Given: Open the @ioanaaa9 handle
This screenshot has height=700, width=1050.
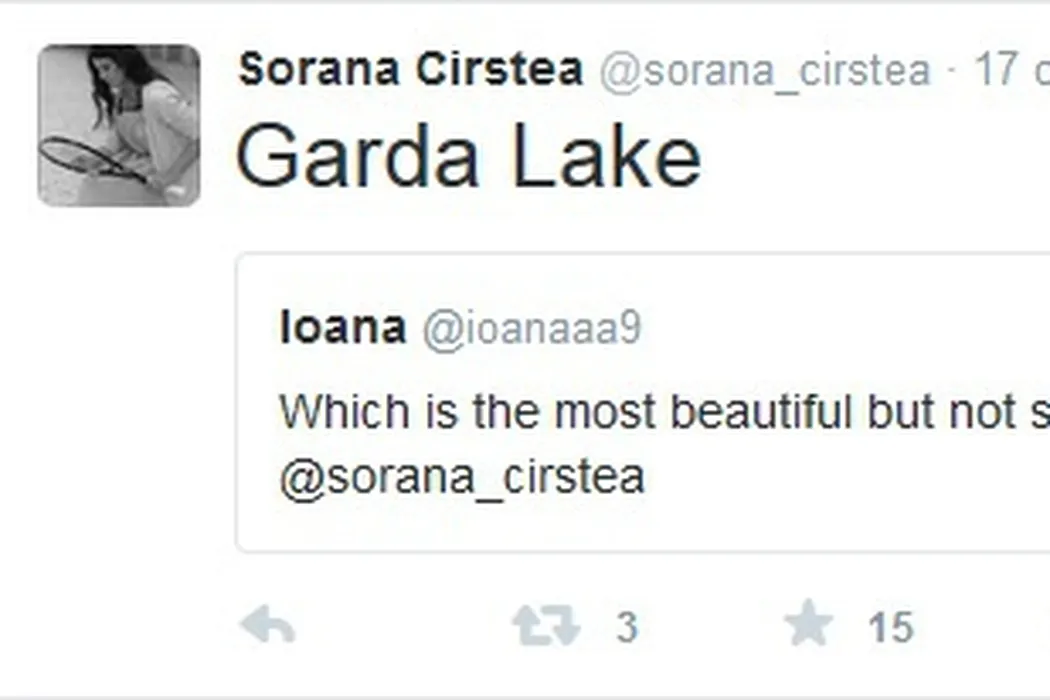Looking at the screenshot, I should (x=531, y=329).
